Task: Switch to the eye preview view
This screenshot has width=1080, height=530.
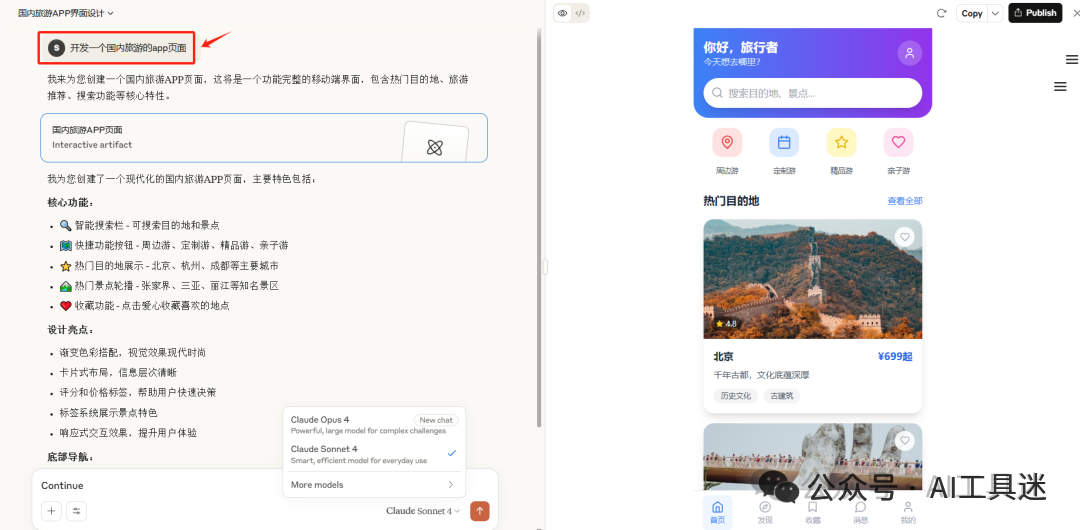Action: click(x=563, y=13)
